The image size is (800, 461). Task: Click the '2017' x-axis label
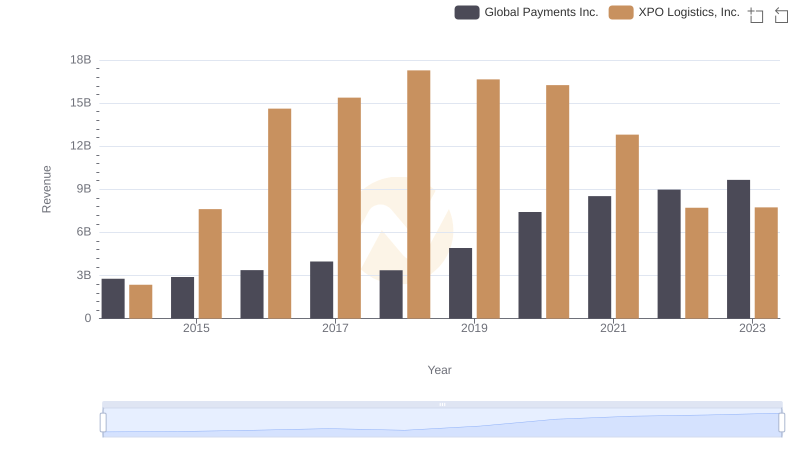pyautogui.click(x=335, y=328)
